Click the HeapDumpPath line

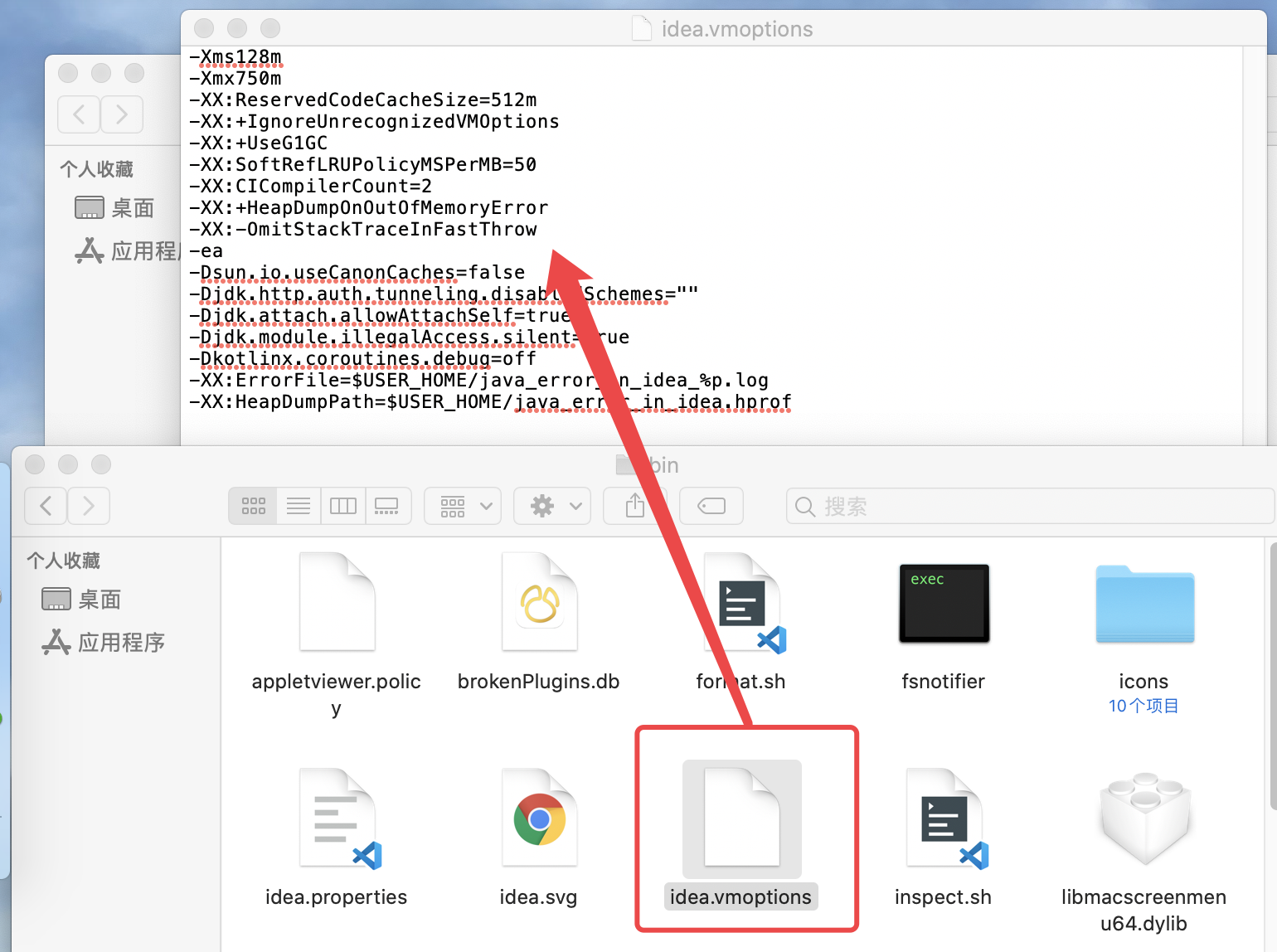tap(491, 401)
